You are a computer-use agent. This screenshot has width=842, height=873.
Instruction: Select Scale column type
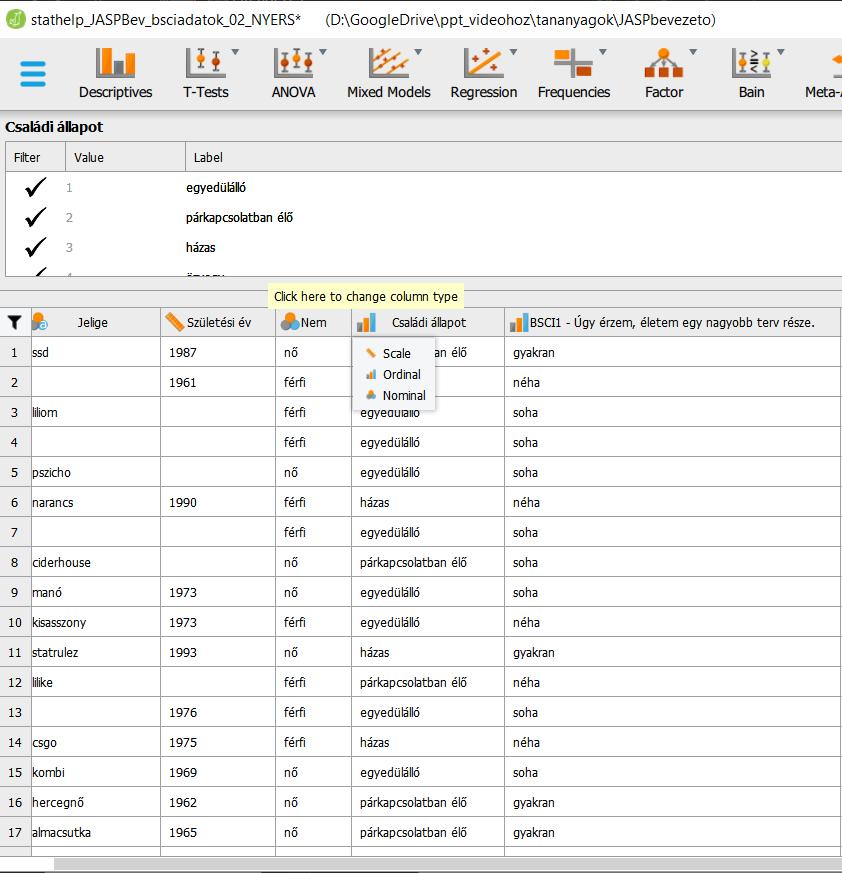pyautogui.click(x=394, y=354)
